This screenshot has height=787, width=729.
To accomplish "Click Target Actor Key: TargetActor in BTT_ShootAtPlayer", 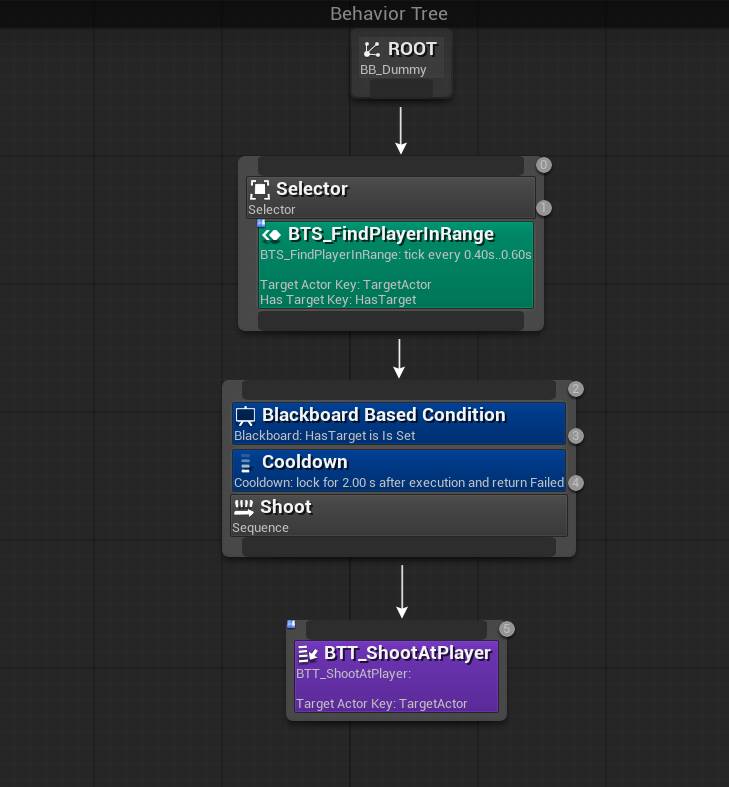I will click(x=382, y=704).
